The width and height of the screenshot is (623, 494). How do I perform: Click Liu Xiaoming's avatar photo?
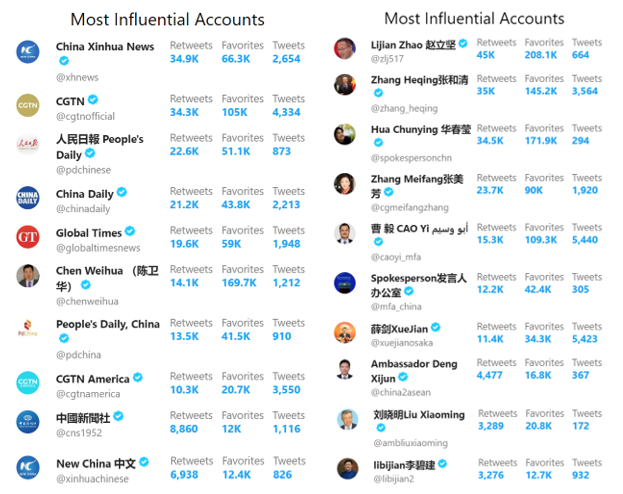click(348, 420)
